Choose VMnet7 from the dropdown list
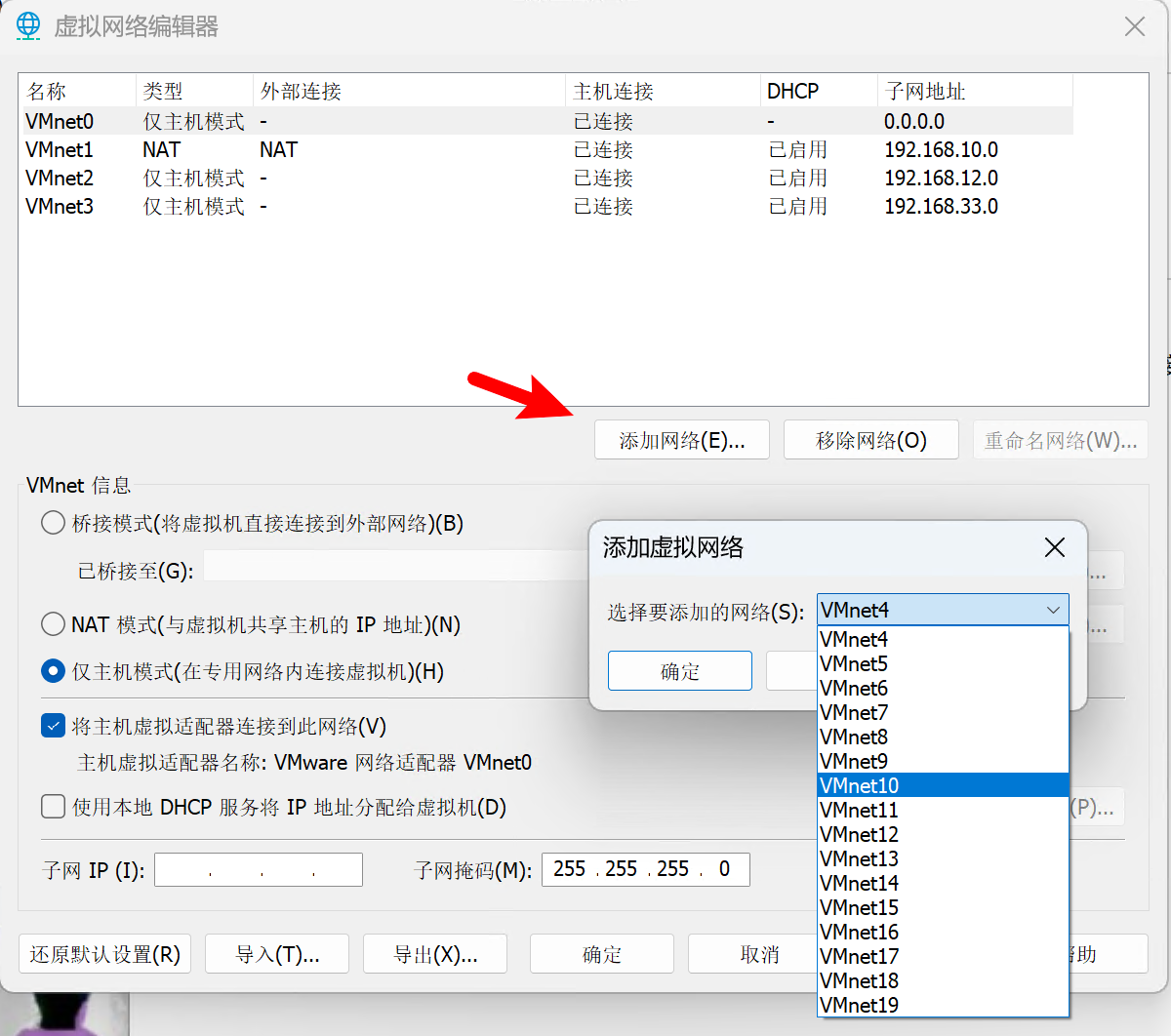1171x1036 pixels. [x=943, y=712]
